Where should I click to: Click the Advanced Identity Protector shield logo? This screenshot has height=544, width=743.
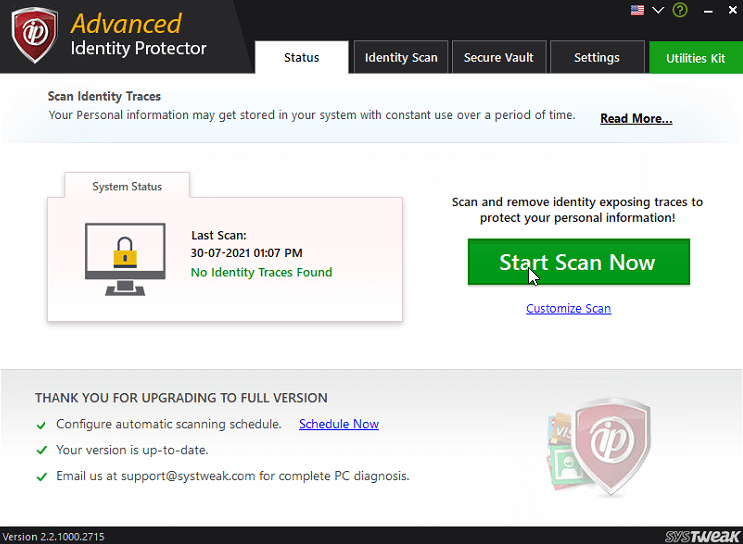click(35, 35)
